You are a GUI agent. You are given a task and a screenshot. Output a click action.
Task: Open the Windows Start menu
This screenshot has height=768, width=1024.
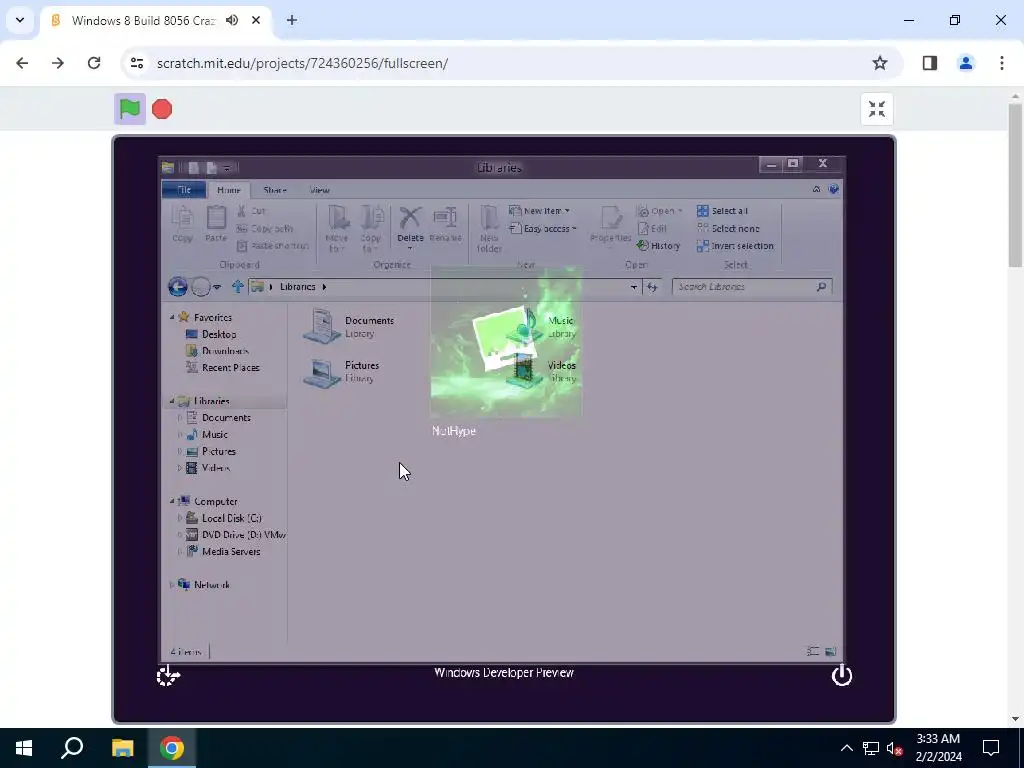[24, 748]
